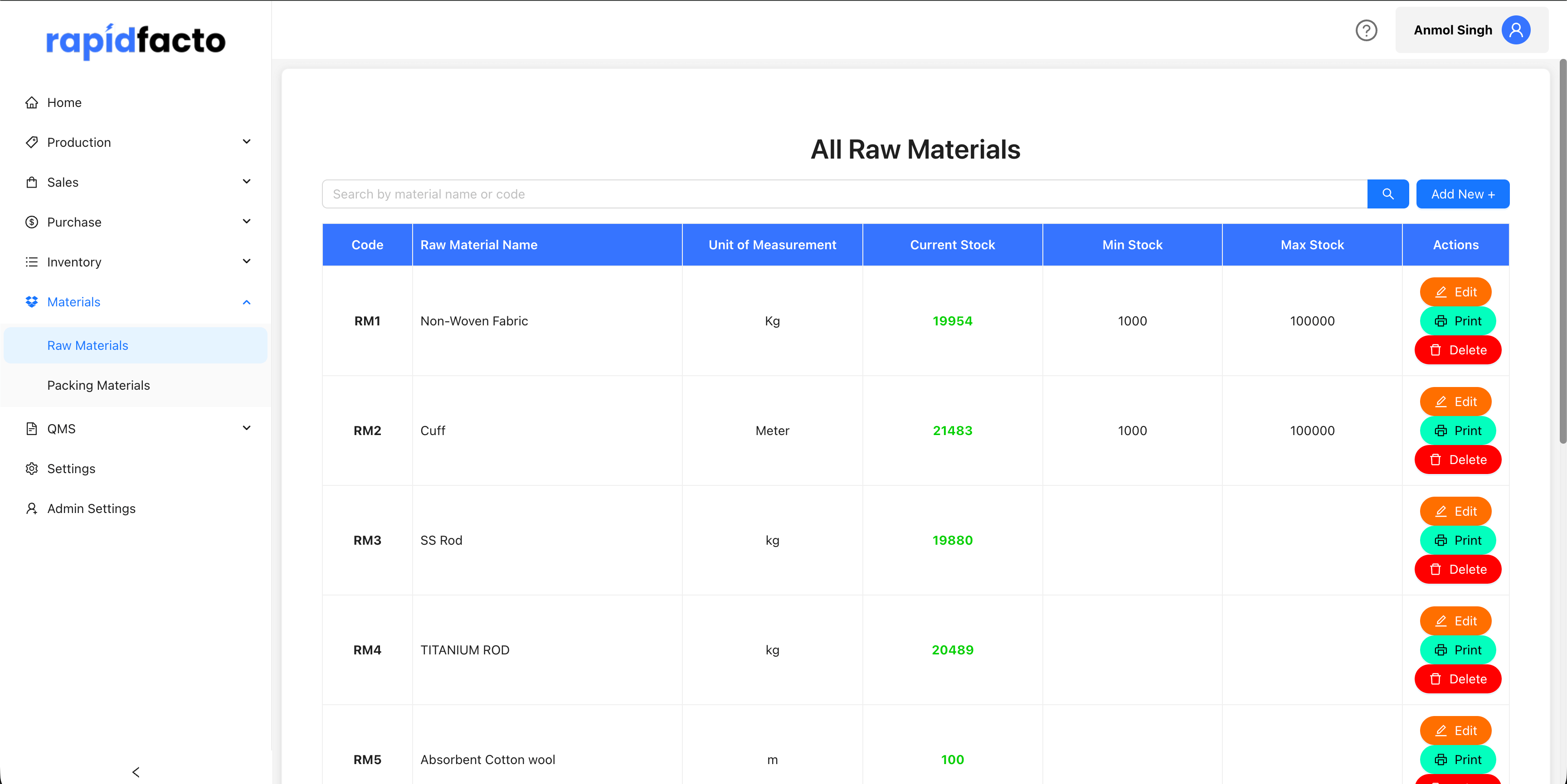This screenshot has width=1567, height=784.
Task: Select the Home house icon in sidebar
Action: 32,102
